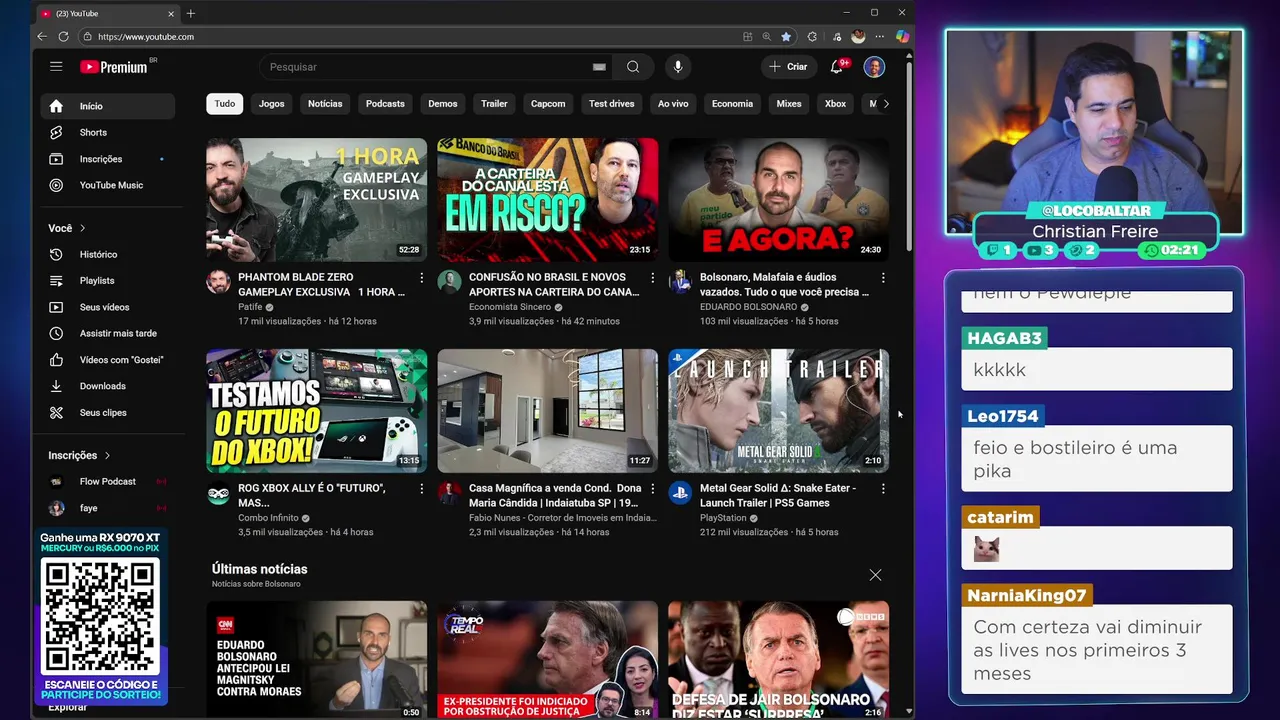Screen dimensions: 1280x720
Task: Open Histórico in the sidebar
Action: tap(108, 255)
